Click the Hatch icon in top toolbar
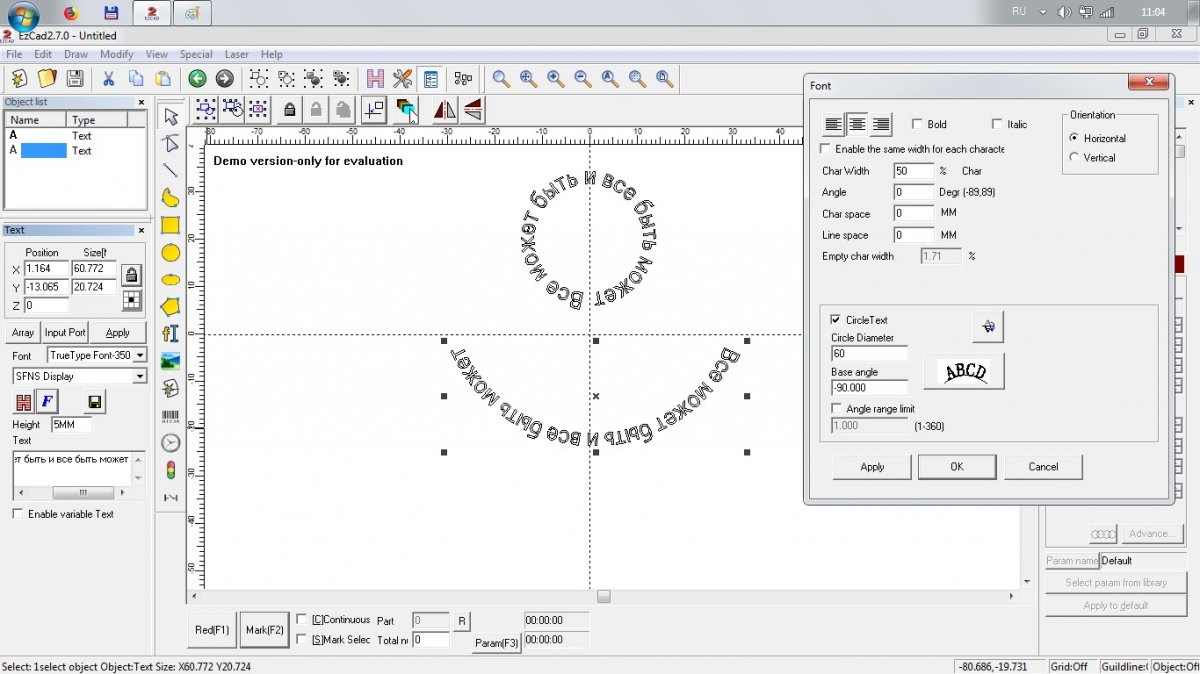The width and height of the screenshot is (1200, 674). click(x=375, y=79)
